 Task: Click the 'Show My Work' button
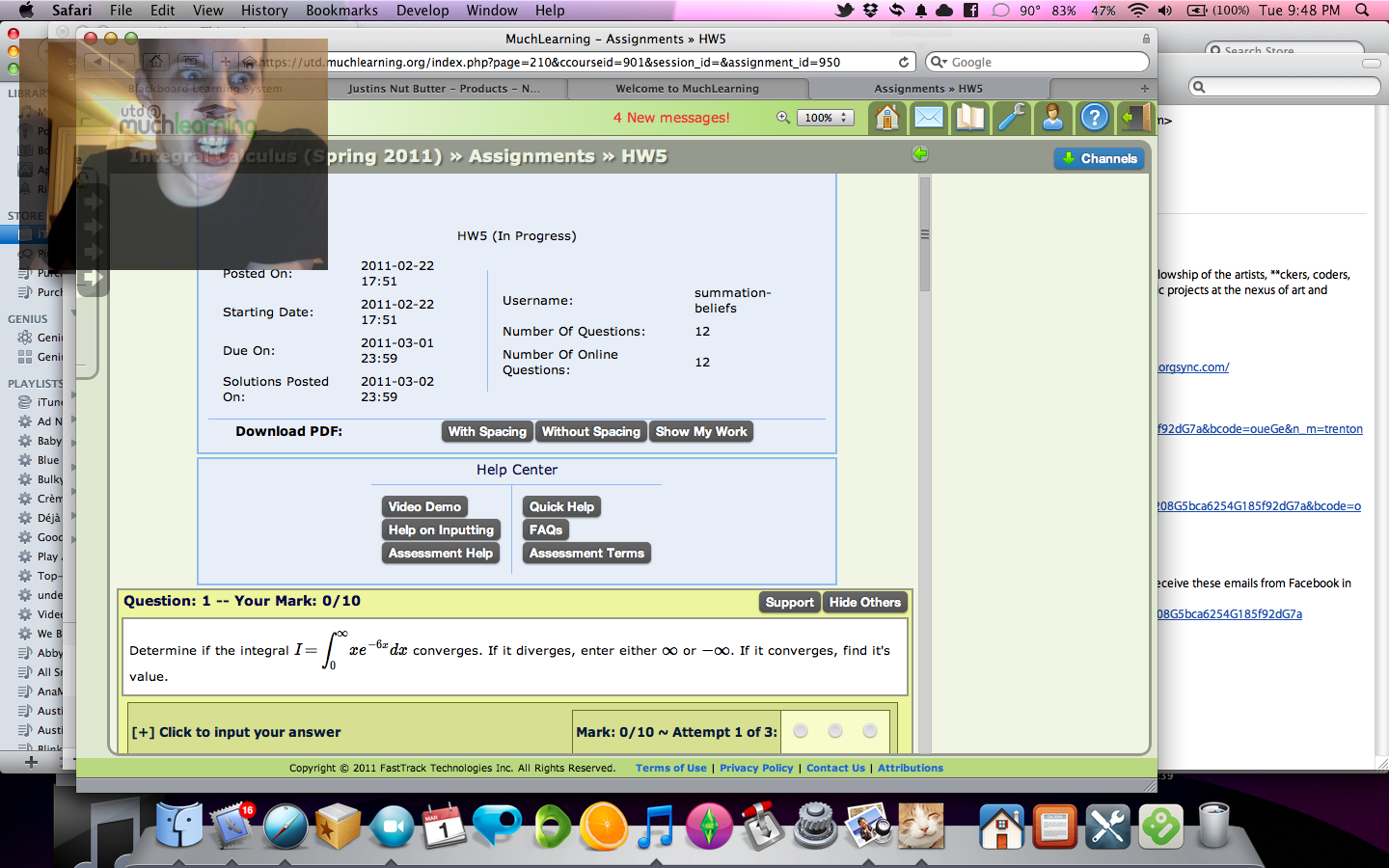701,432
